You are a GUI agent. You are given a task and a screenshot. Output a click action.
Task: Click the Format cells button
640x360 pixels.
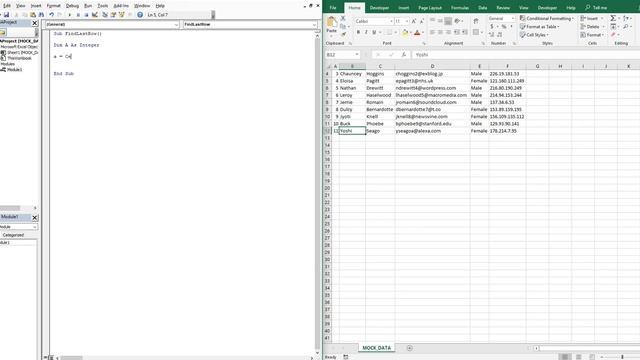[592, 35]
